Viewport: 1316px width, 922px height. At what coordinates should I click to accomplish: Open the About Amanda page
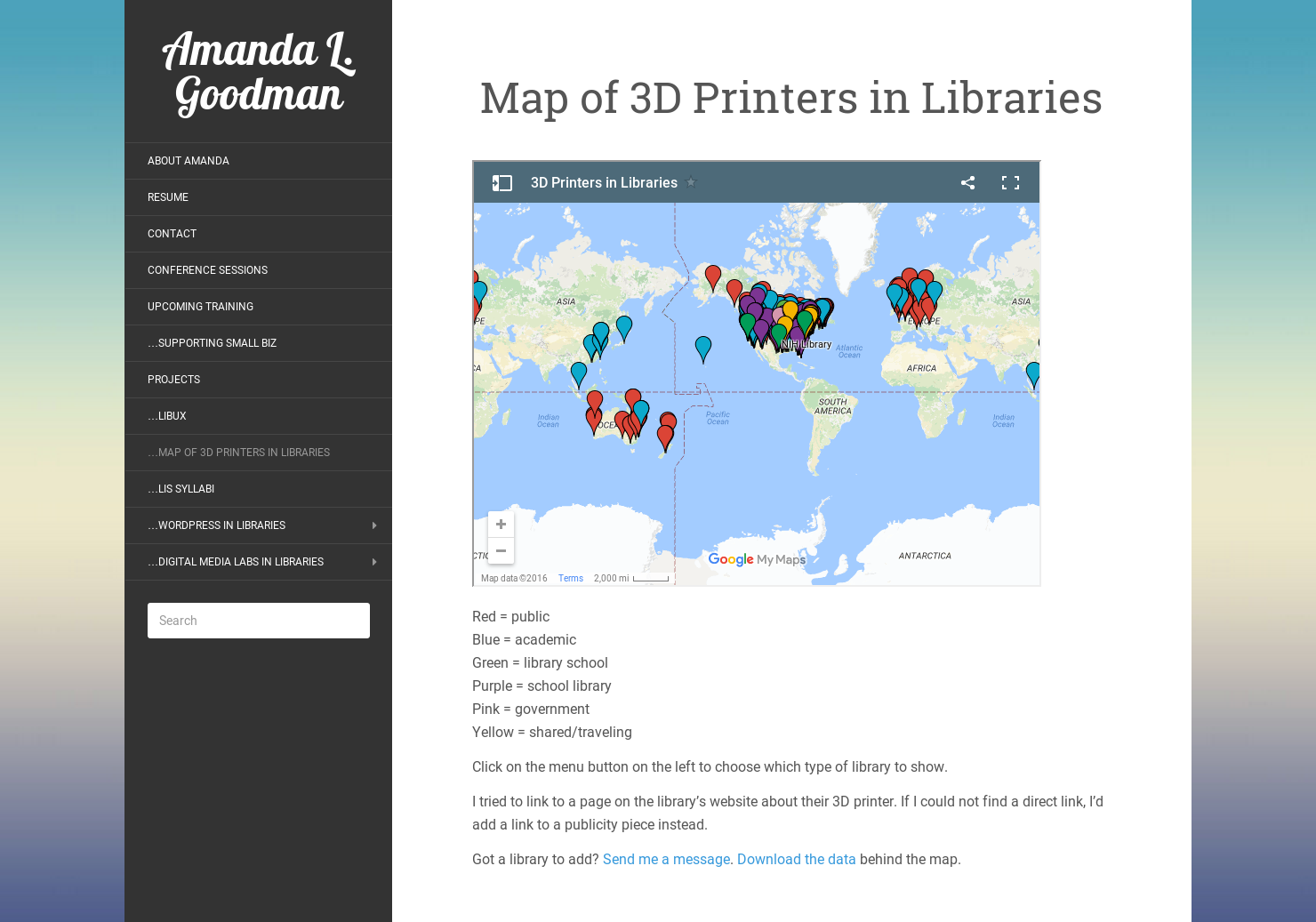click(189, 161)
